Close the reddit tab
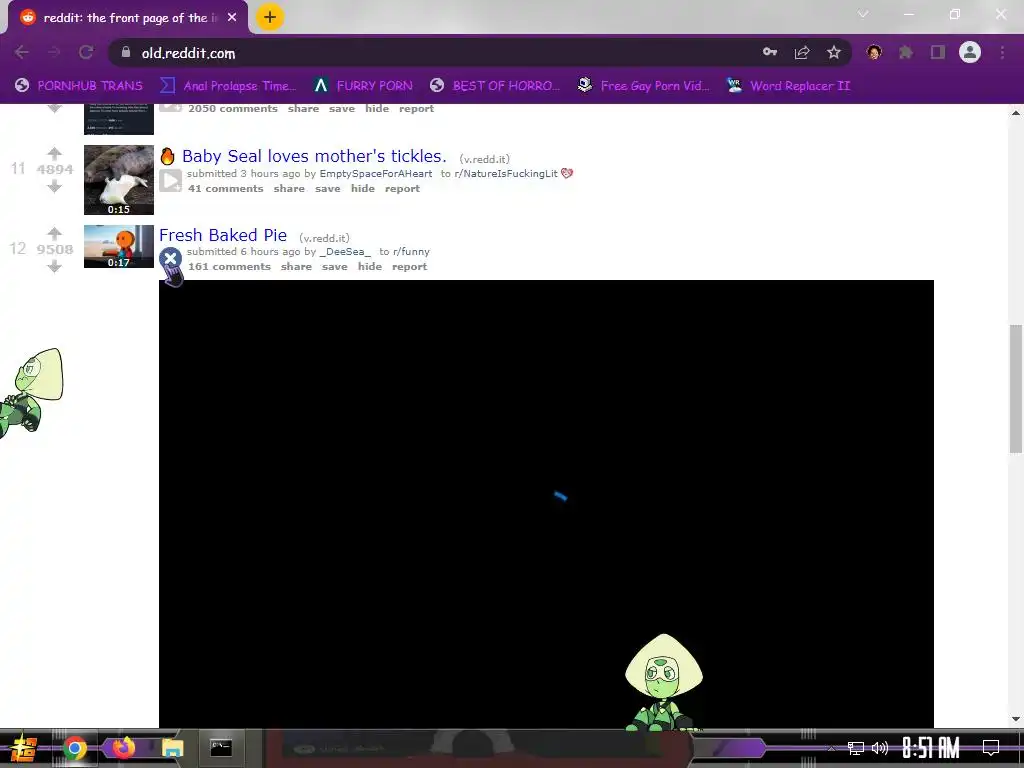 click(232, 18)
